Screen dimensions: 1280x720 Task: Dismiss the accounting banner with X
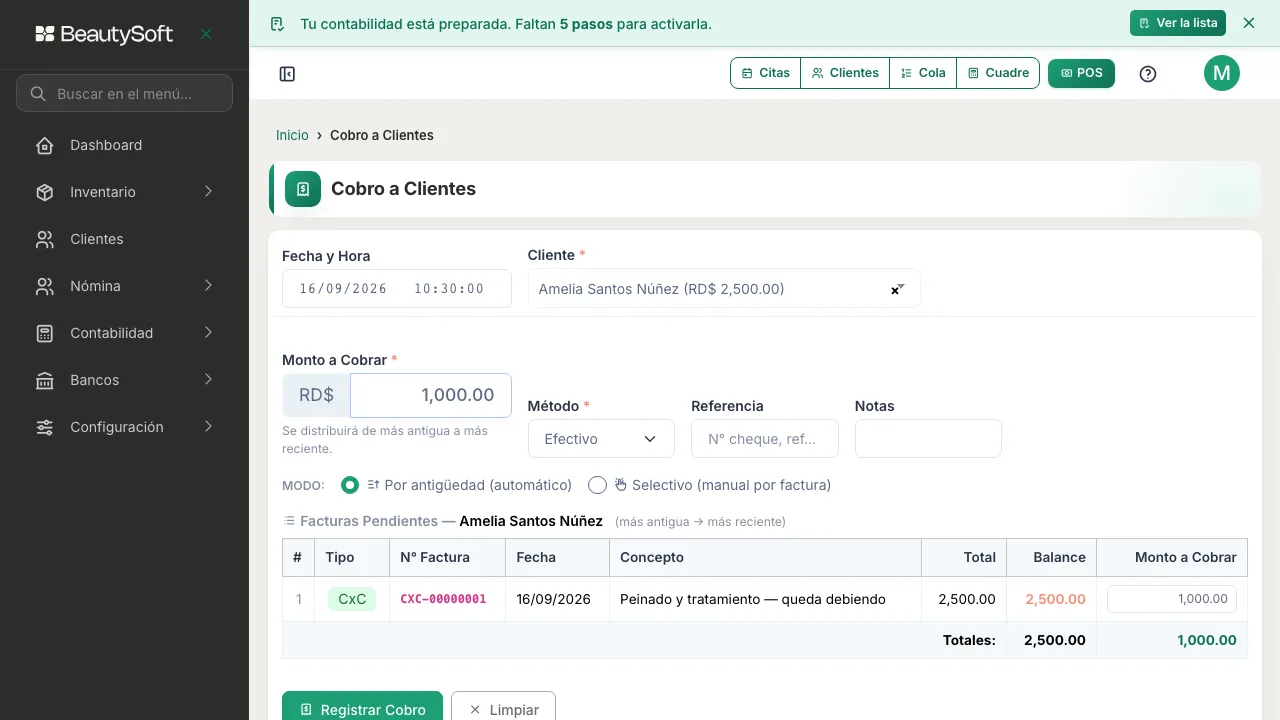(1248, 23)
